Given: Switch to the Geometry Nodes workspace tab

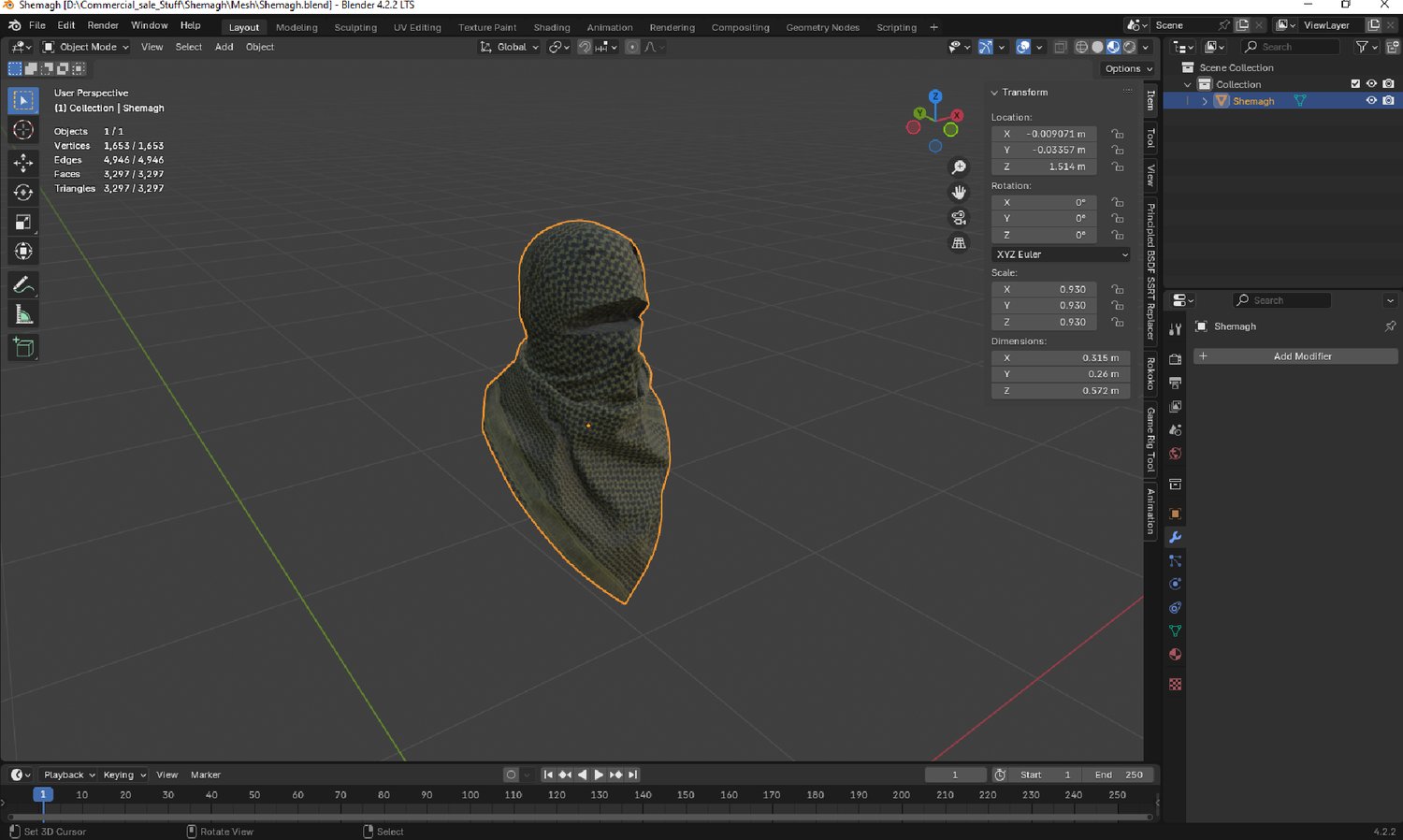Looking at the screenshot, I should click(822, 27).
